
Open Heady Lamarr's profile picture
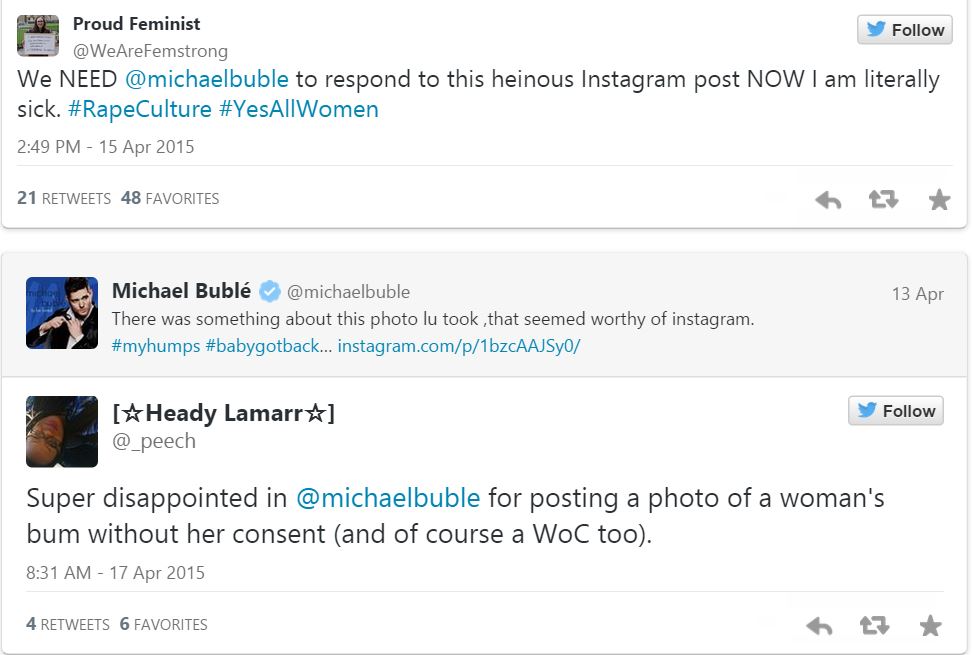(x=62, y=431)
